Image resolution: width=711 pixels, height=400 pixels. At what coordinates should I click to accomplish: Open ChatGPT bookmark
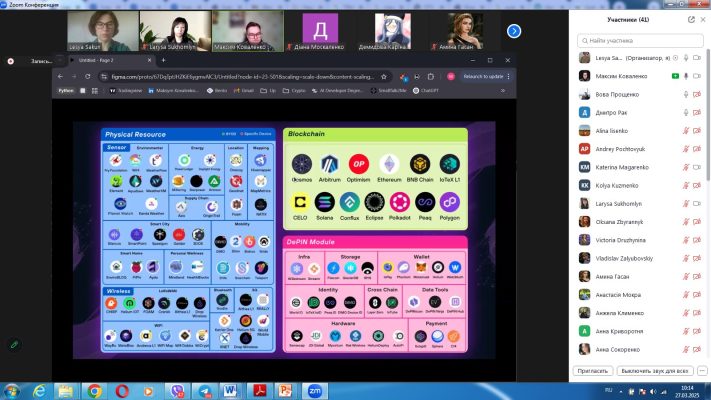[426, 91]
